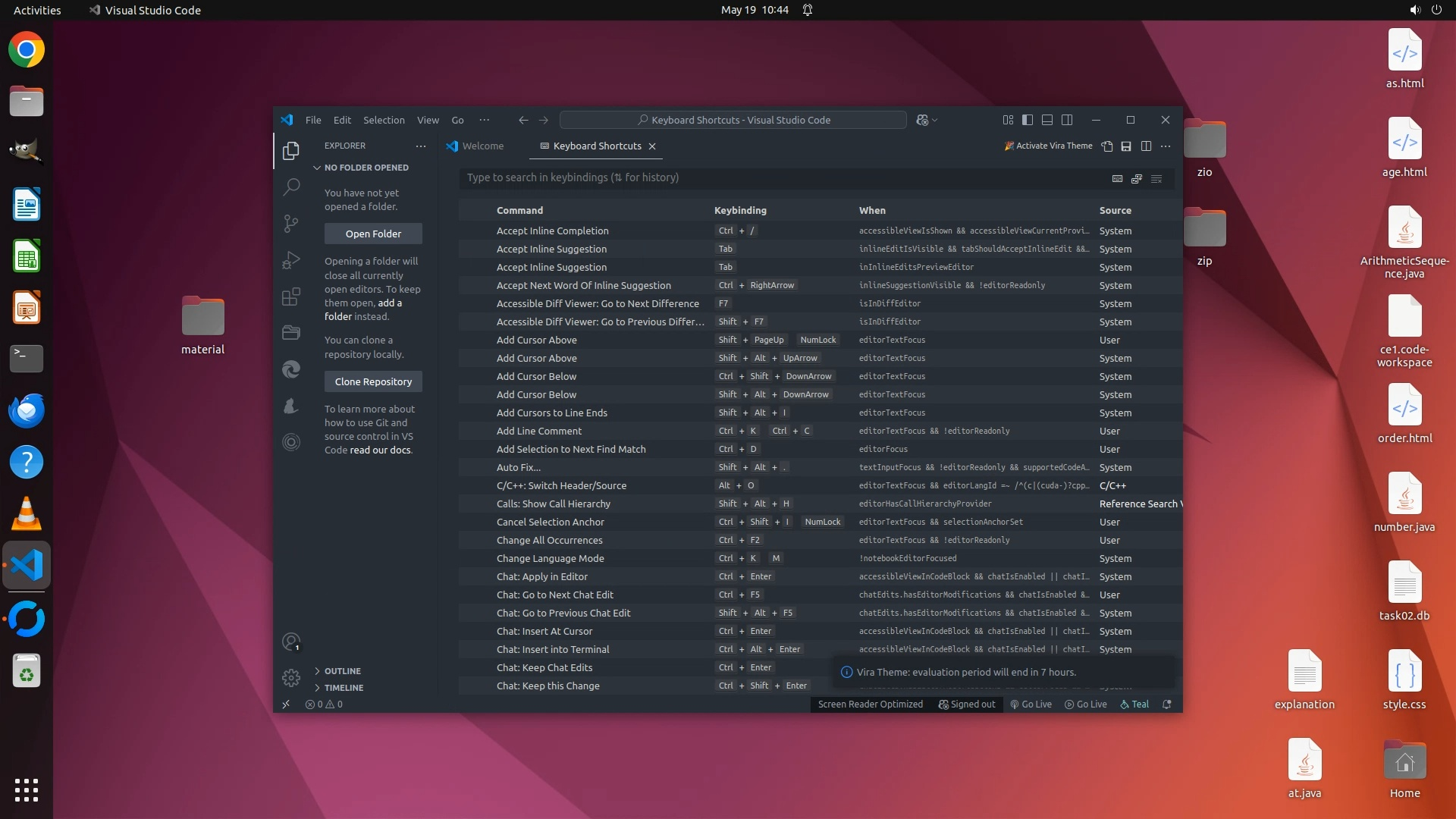Click the Open Folder button
The image size is (1456, 819).
[373, 234]
